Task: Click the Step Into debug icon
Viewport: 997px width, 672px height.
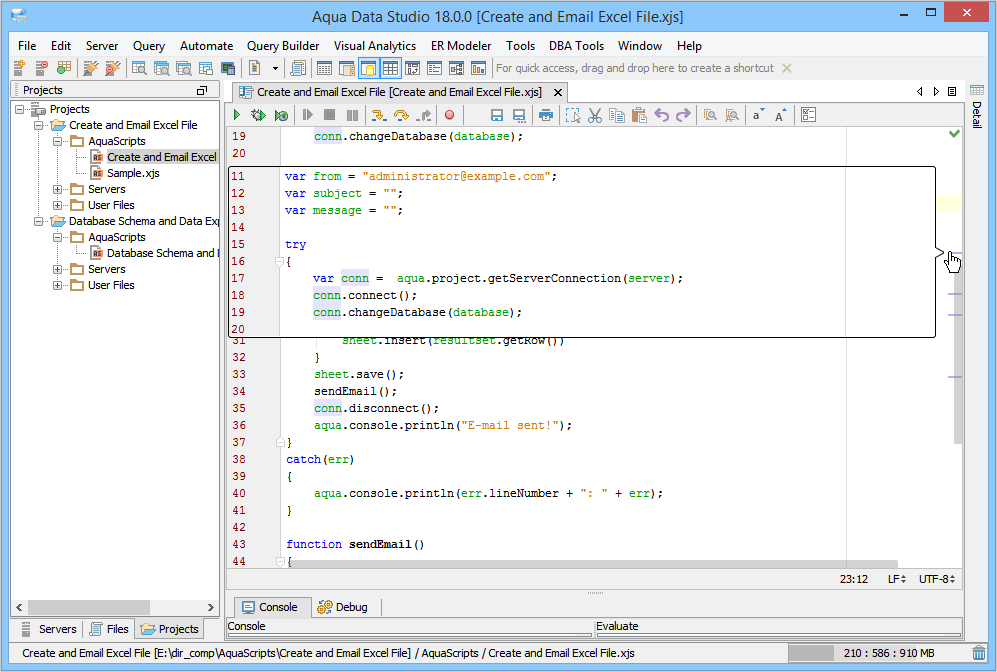Action: pos(379,115)
